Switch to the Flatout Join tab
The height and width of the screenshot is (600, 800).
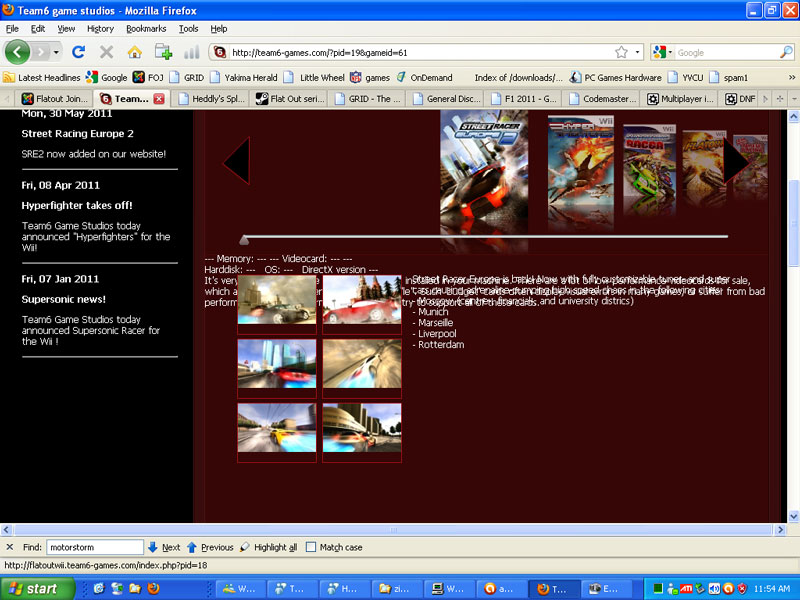[55, 98]
